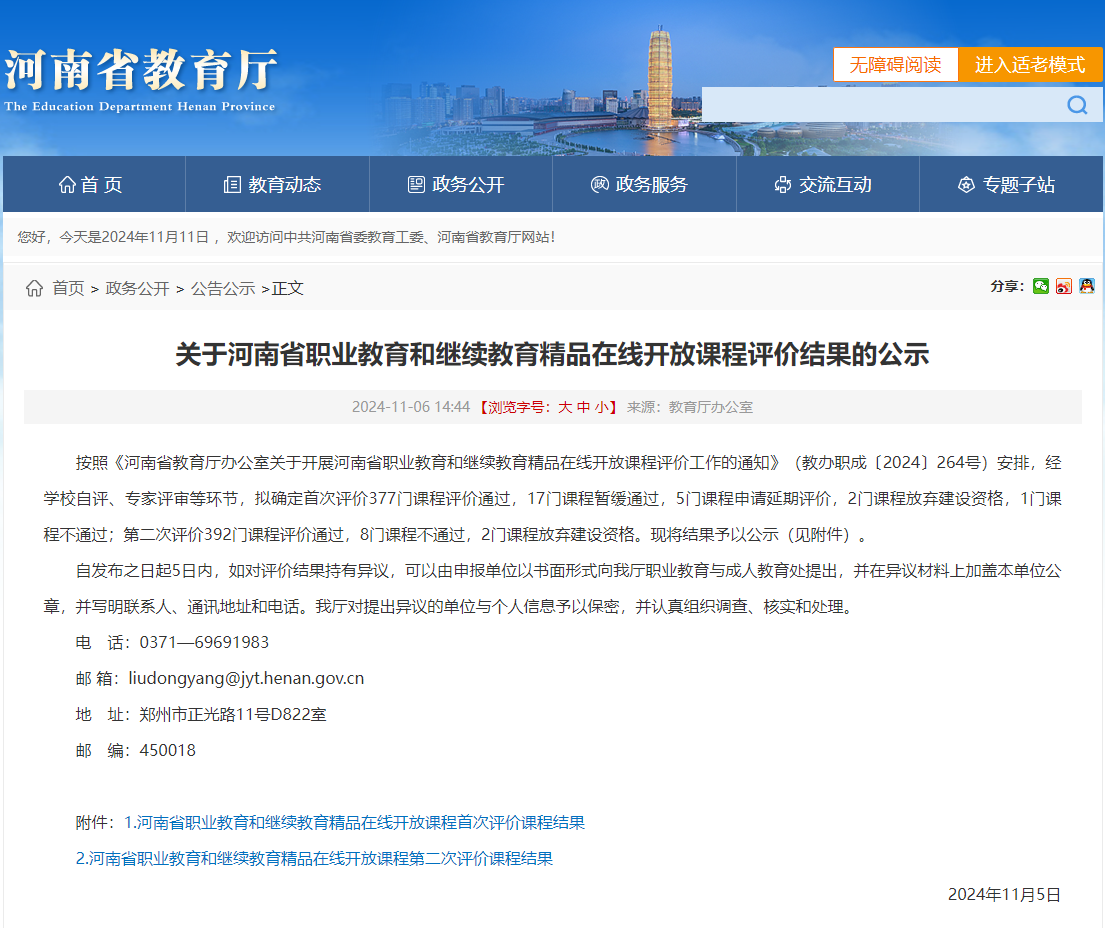Open the 专题子站 navigation menu
The width and height of the screenshot is (1105, 928).
click(x=1006, y=184)
